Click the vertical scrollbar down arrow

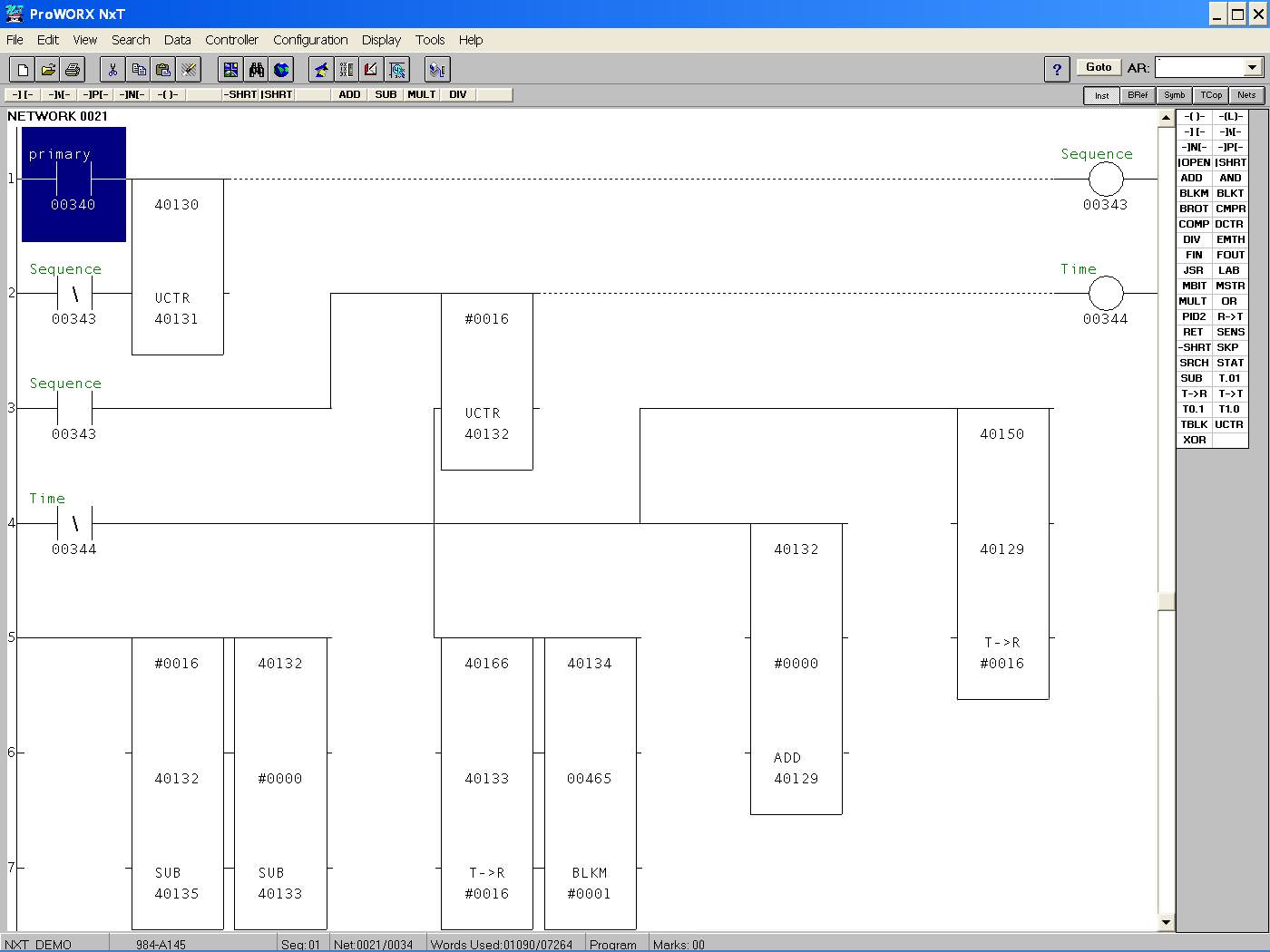point(1167,922)
